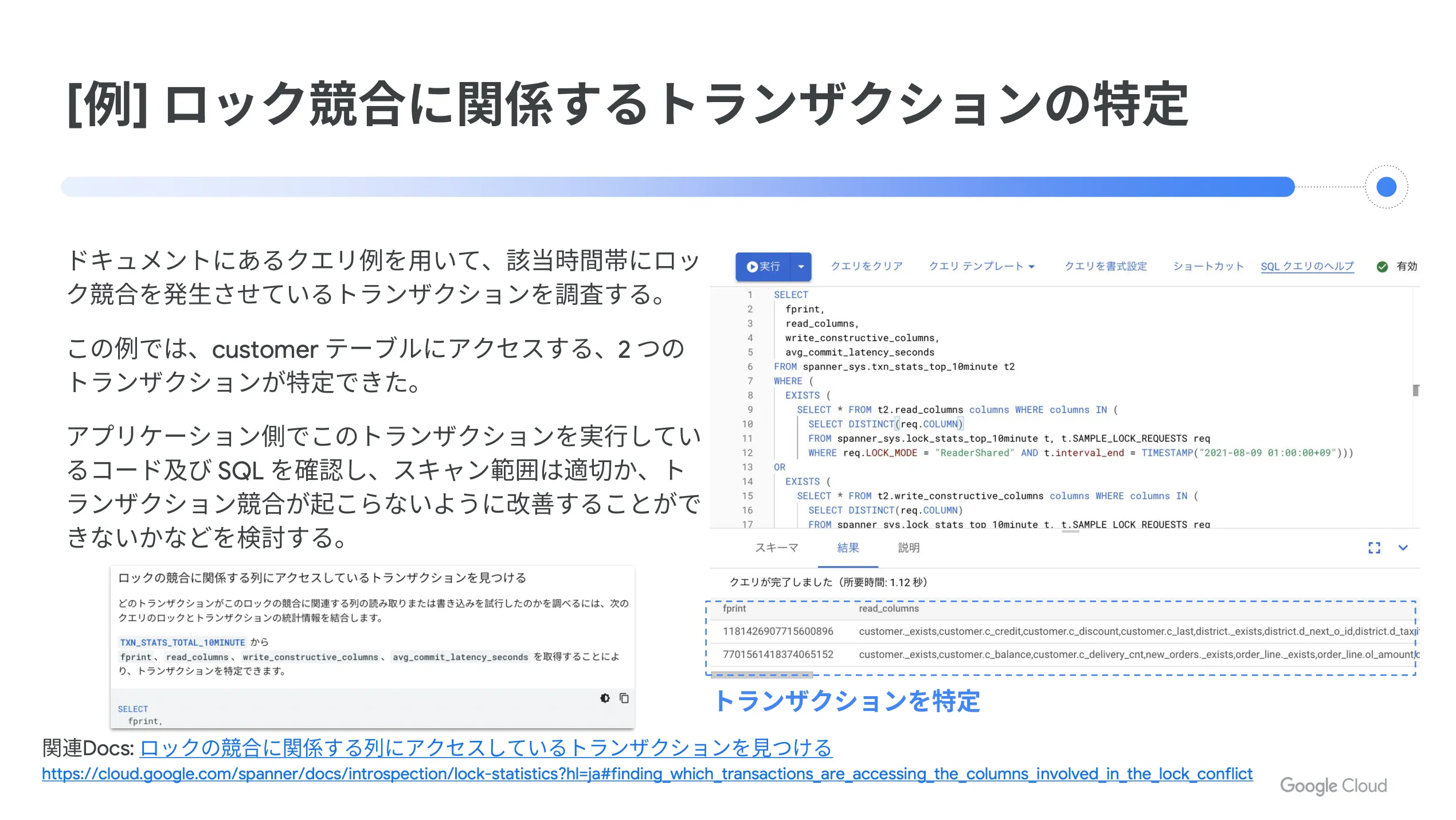Click the blue progress dot at slide timeline end
This screenshot has height=820, width=1456.
point(1386,187)
